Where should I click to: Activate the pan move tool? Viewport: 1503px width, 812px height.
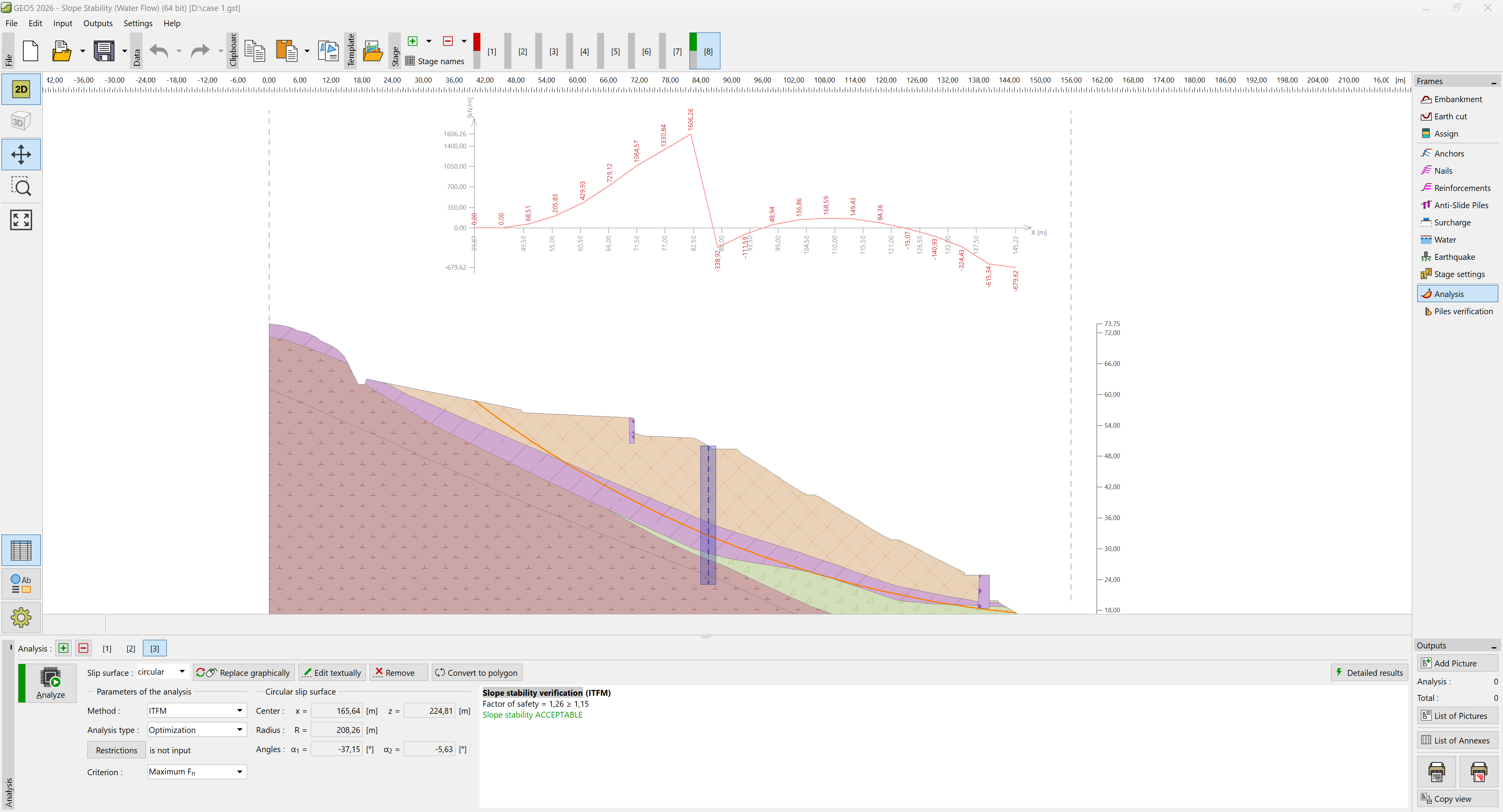(21, 155)
